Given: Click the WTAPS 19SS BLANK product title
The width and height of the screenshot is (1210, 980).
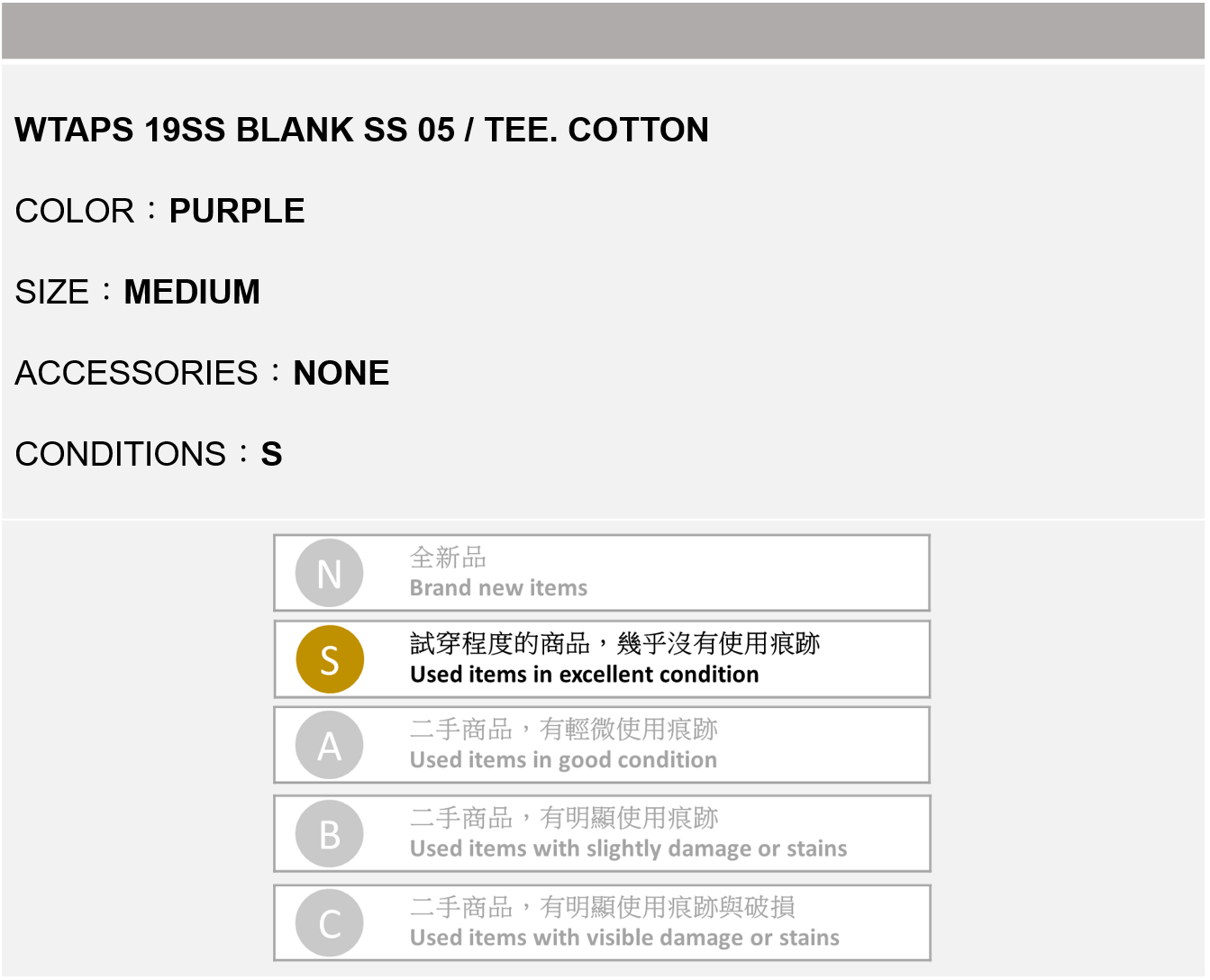Looking at the screenshot, I should 362,130.
